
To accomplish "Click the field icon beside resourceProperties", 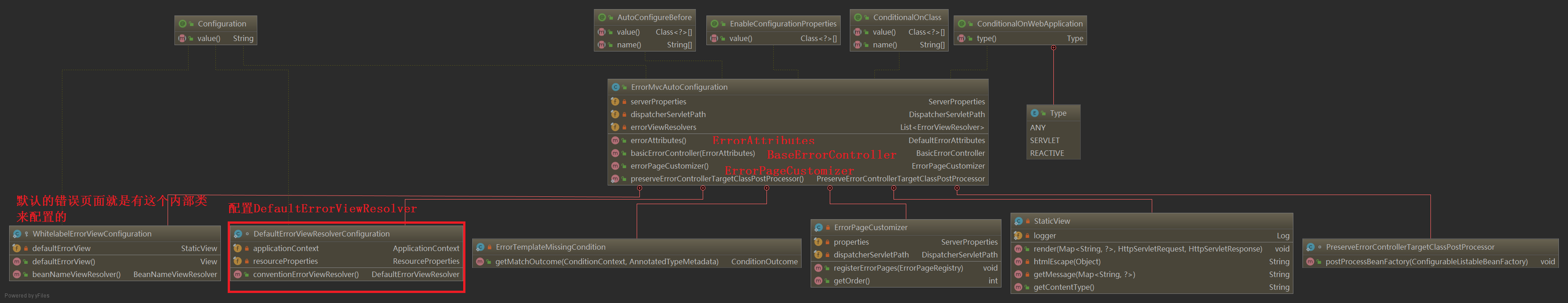I will click(x=237, y=262).
